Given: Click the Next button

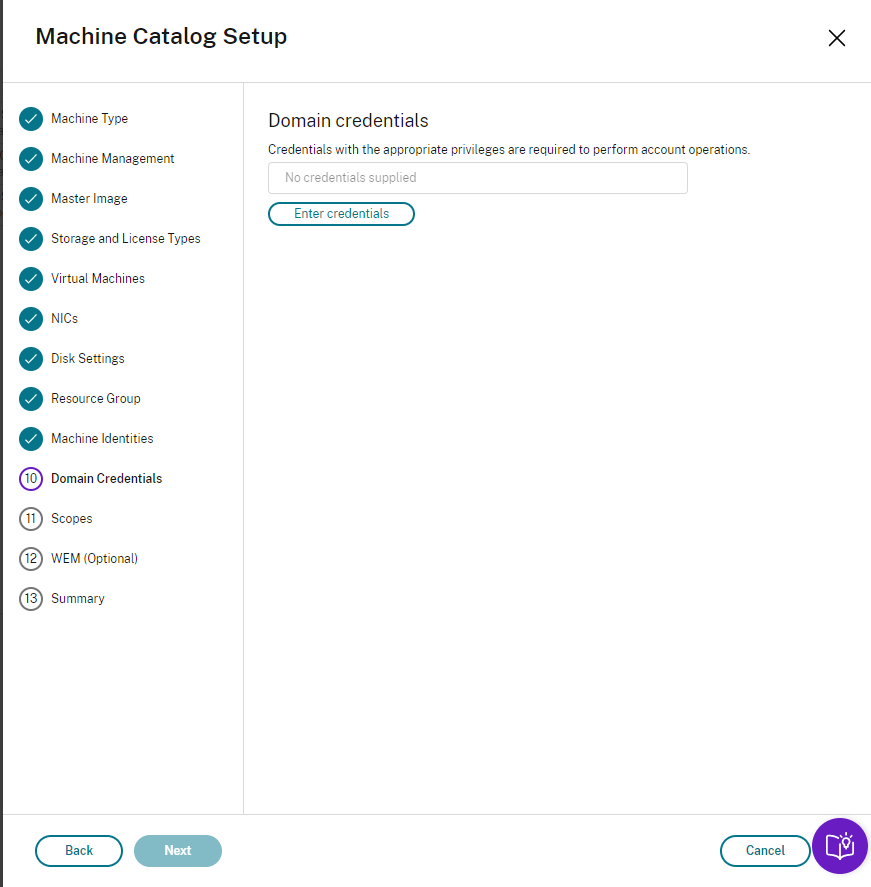Looking at the screenshot, I should pos(178,851).
